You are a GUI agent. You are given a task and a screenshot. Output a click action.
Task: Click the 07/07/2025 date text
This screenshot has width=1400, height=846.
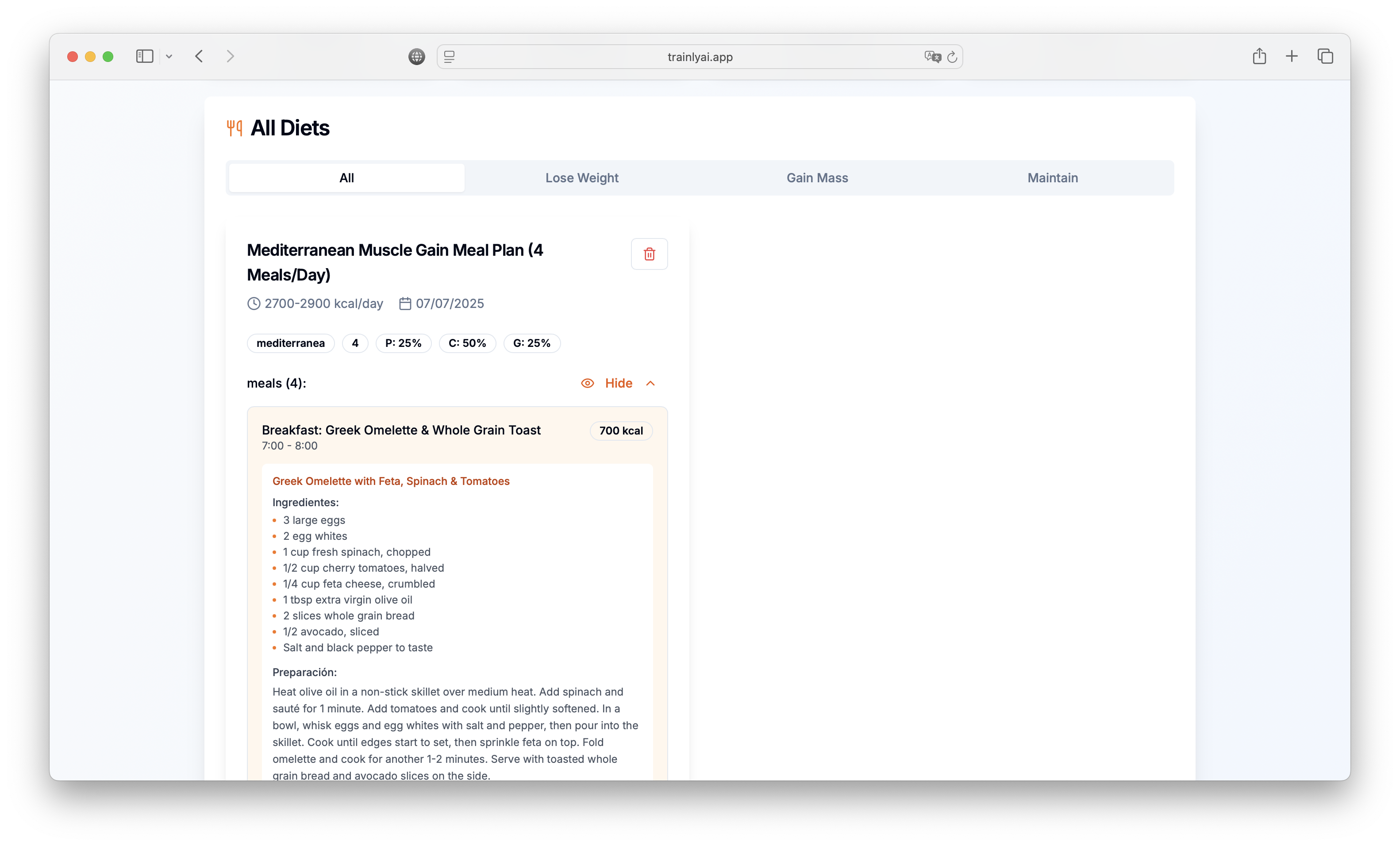point(450,304)
